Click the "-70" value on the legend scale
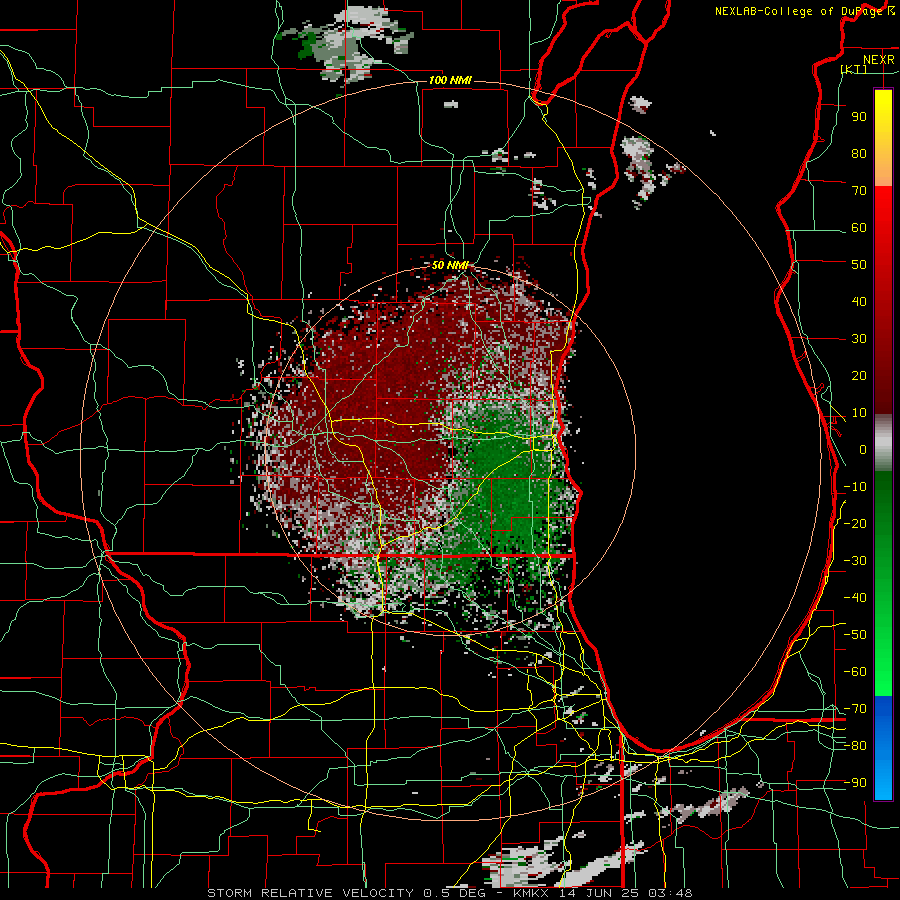 coord(855,709)
